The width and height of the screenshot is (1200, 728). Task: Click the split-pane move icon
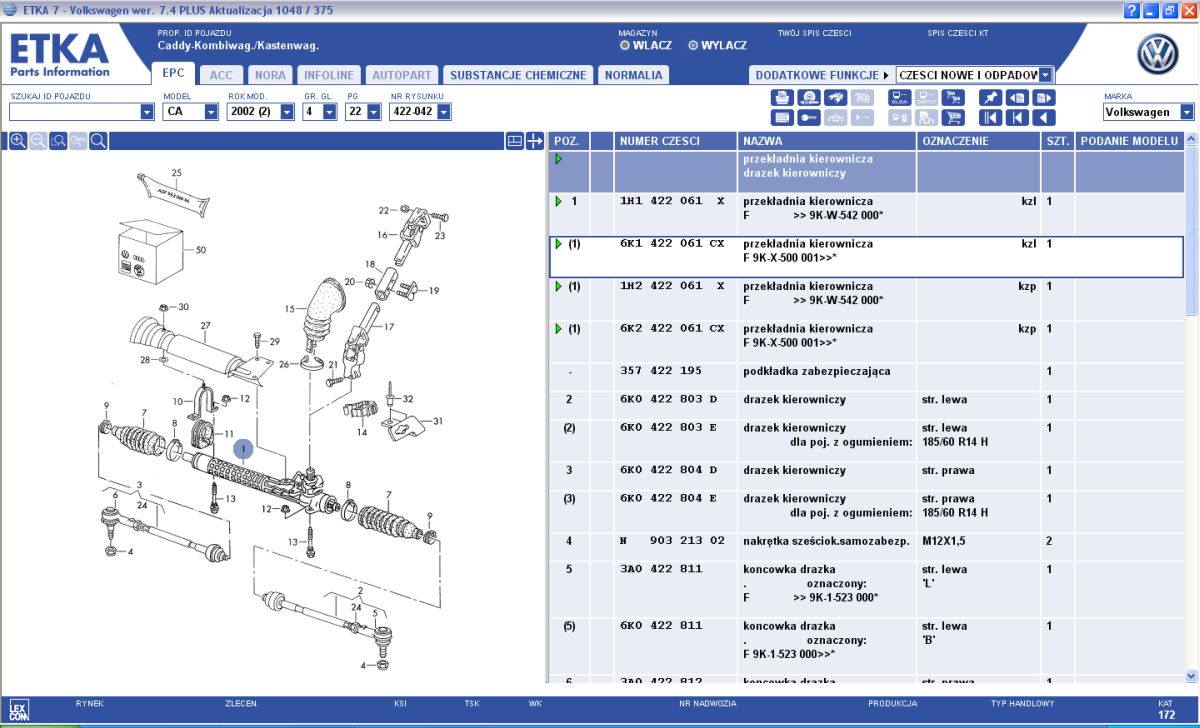534,141
